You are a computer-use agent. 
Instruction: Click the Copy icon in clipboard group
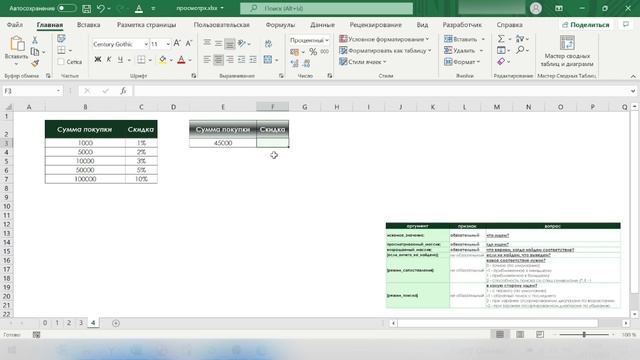point(35,51)
